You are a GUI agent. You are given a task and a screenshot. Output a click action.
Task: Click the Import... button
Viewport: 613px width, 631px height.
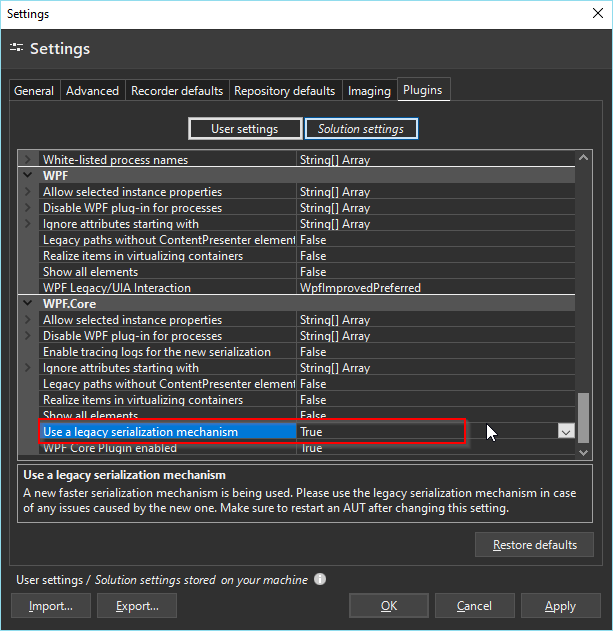51,606
